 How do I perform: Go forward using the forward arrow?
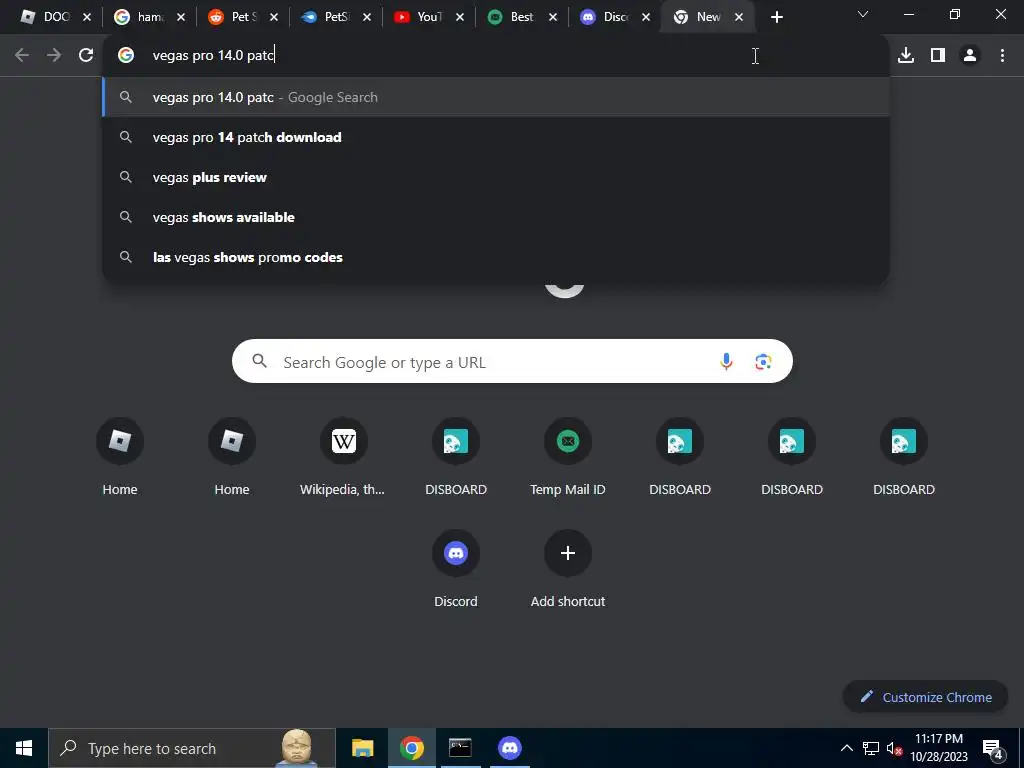[54, 56]
